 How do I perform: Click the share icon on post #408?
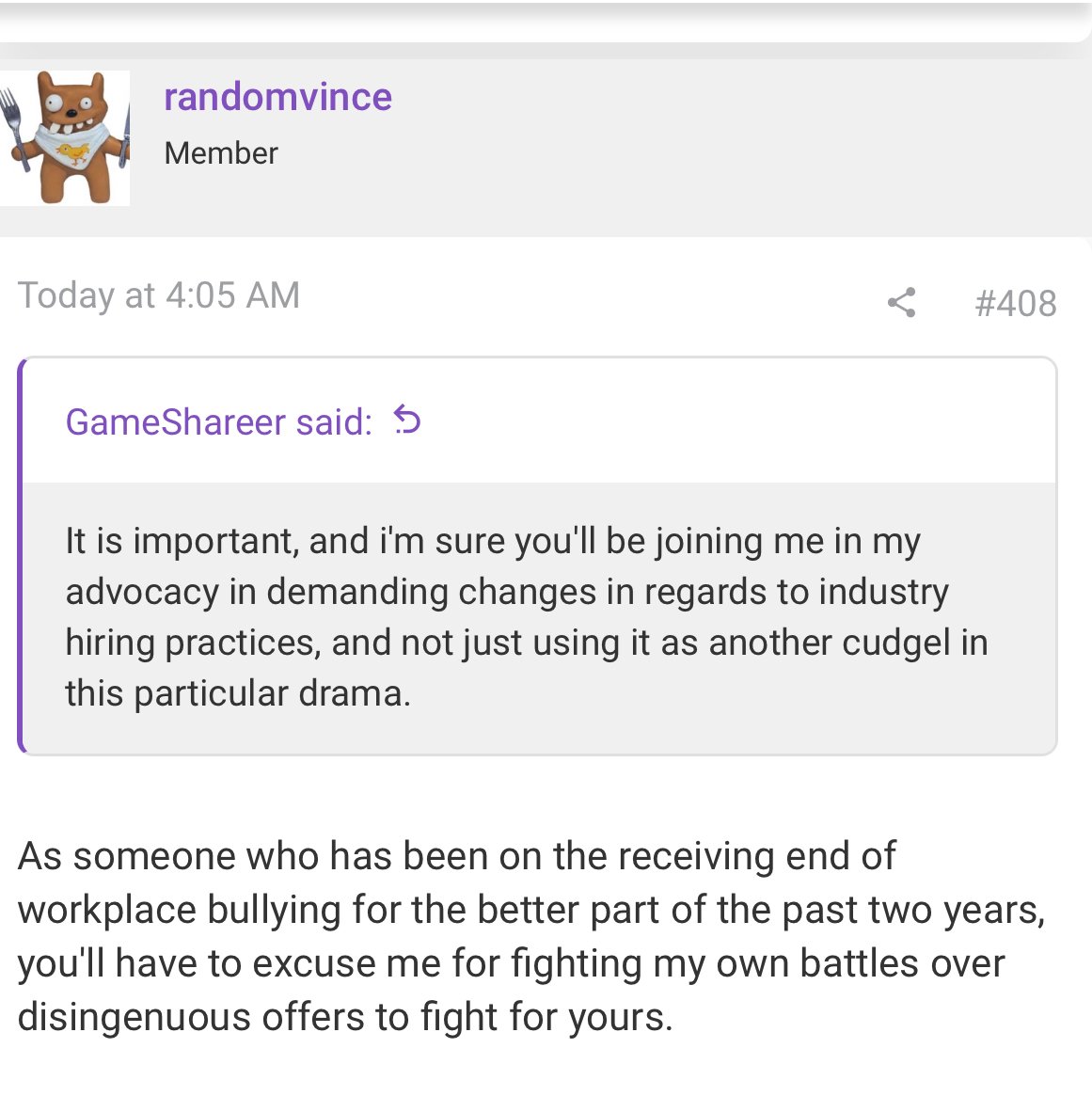[x=901, y=303]
